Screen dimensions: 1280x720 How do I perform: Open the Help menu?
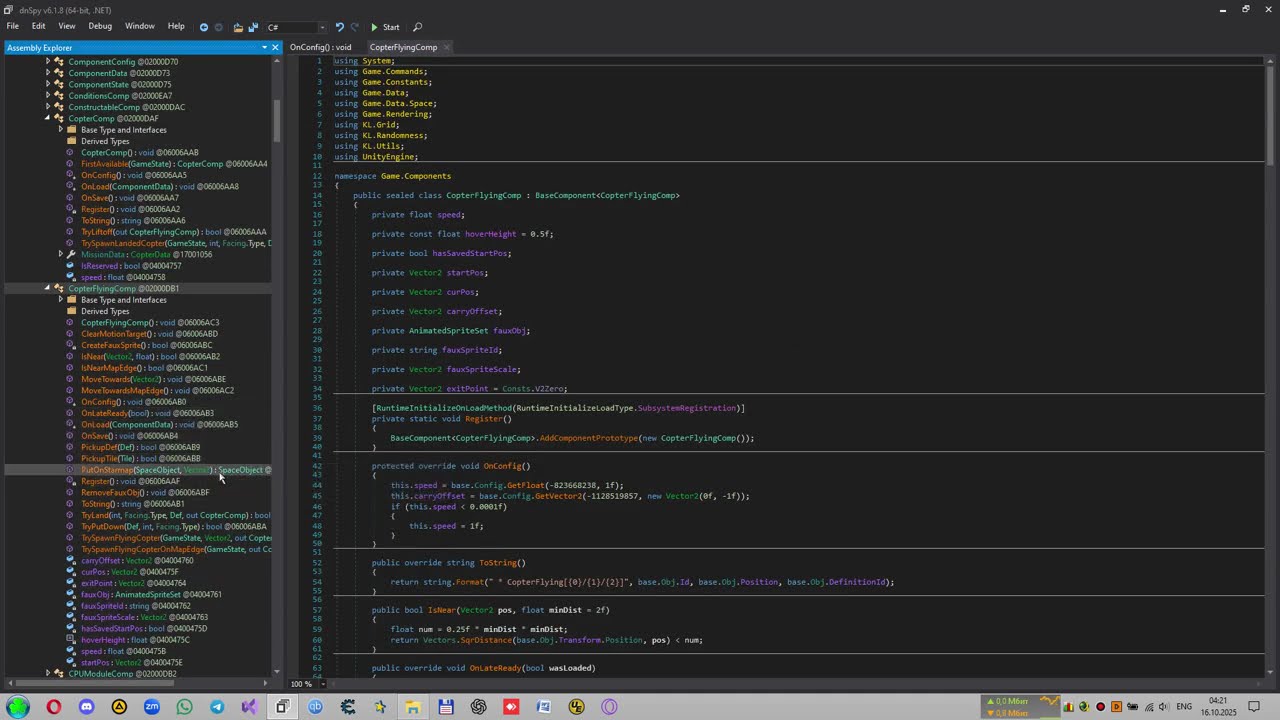(x=176, y=26)
